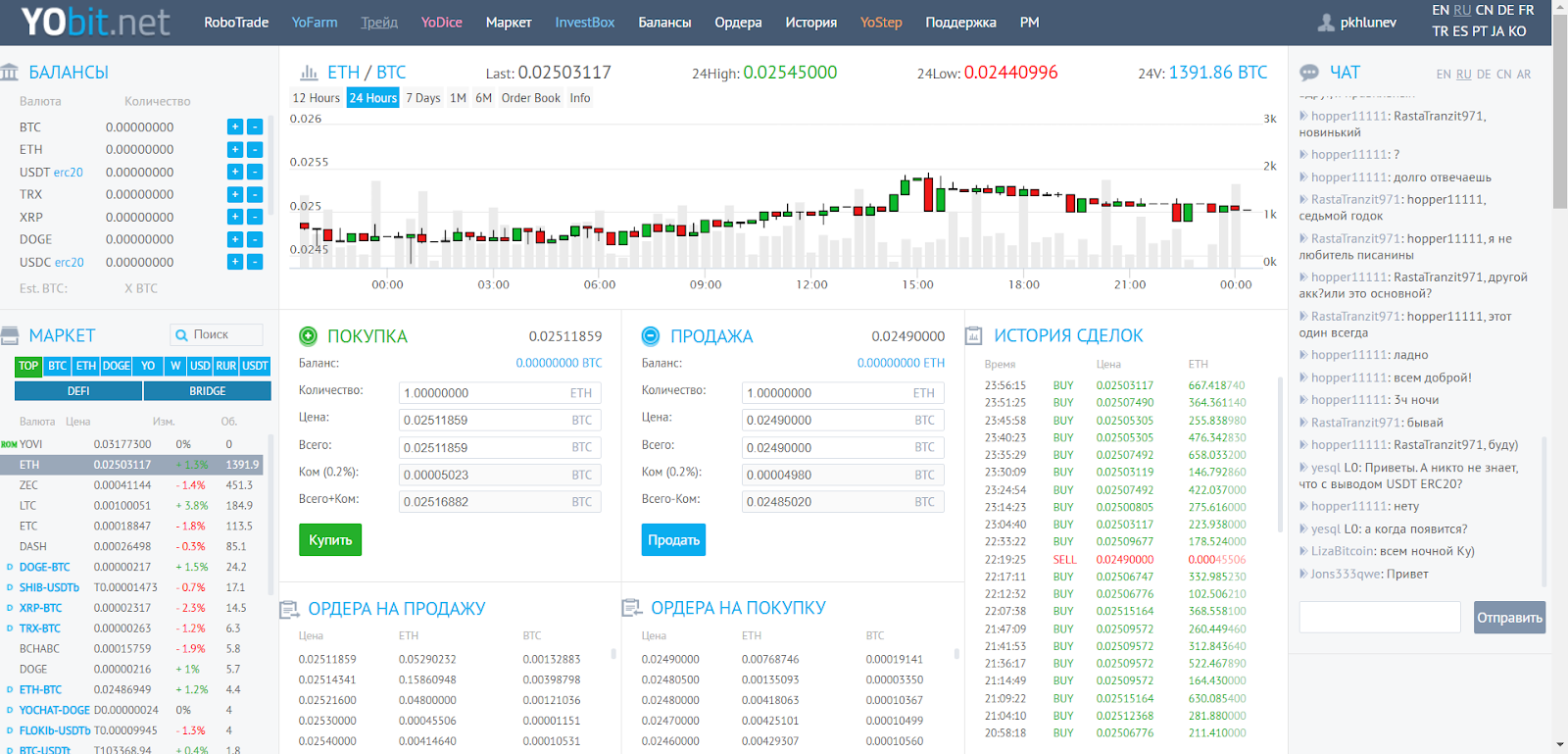This screenshot has width=1568, height=754.
Task: Select the TOP market filter tab
Action: coord(28,366)
